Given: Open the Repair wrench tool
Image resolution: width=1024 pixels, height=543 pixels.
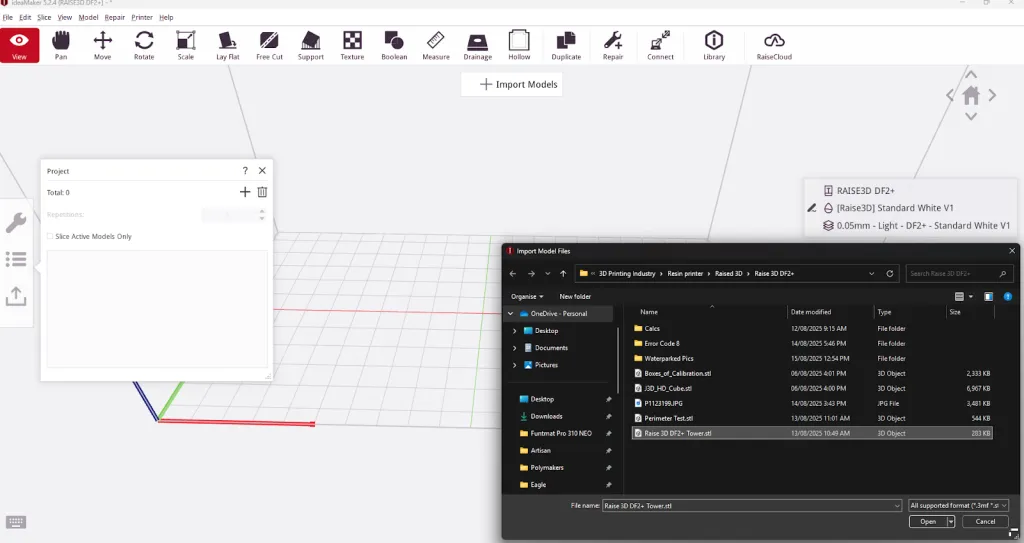Looking at the screenshot, I should (613, 45).
